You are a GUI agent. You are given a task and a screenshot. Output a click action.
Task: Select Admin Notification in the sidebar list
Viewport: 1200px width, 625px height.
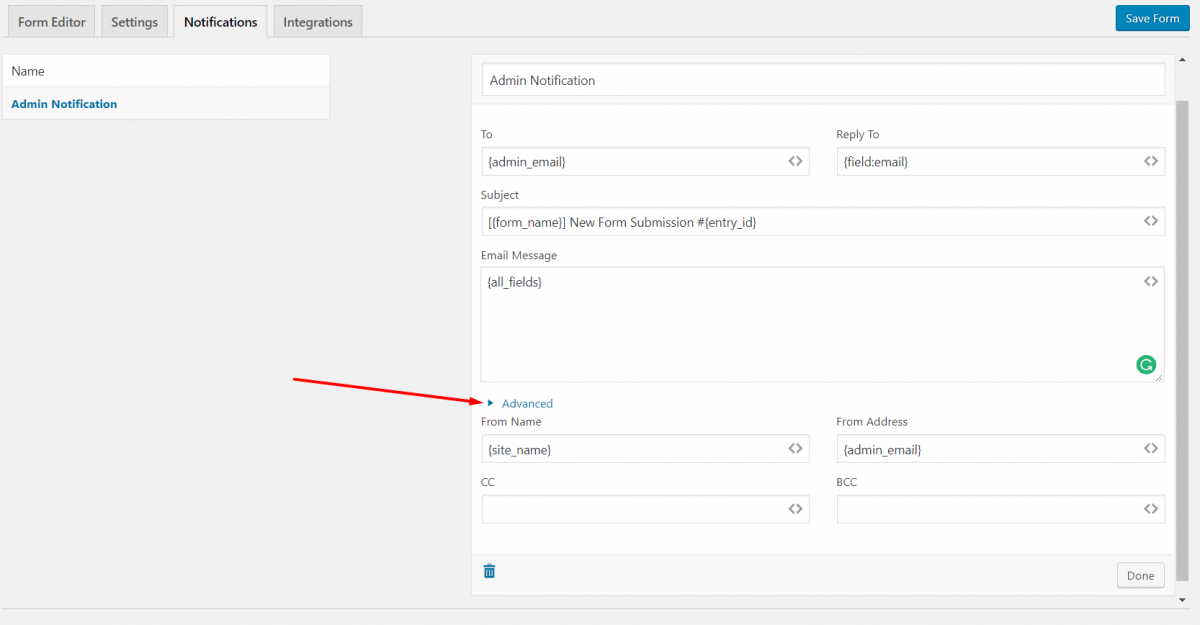click(x=64, y=103)
